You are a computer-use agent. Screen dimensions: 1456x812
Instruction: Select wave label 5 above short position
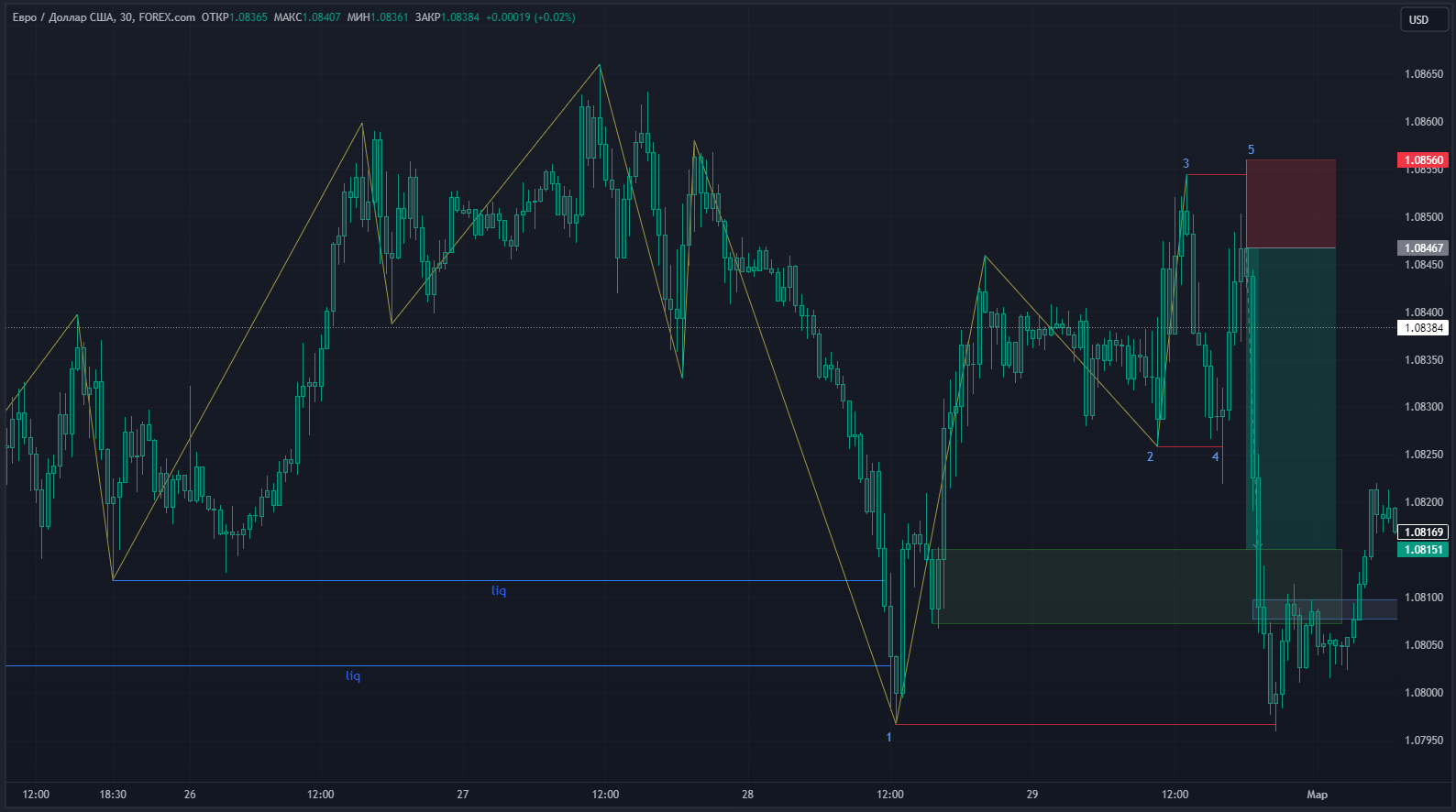coord(1251,149)
